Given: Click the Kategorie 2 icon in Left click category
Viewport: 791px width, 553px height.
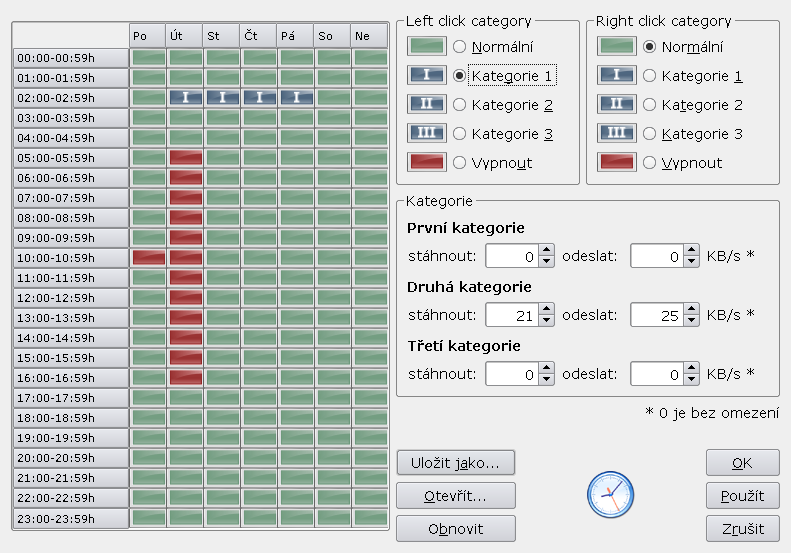Looking at the screenshot, I should (x=427, y=104).
